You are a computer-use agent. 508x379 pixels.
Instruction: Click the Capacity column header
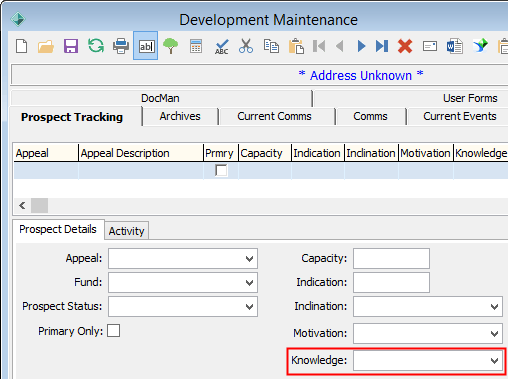tap(265, 153)
